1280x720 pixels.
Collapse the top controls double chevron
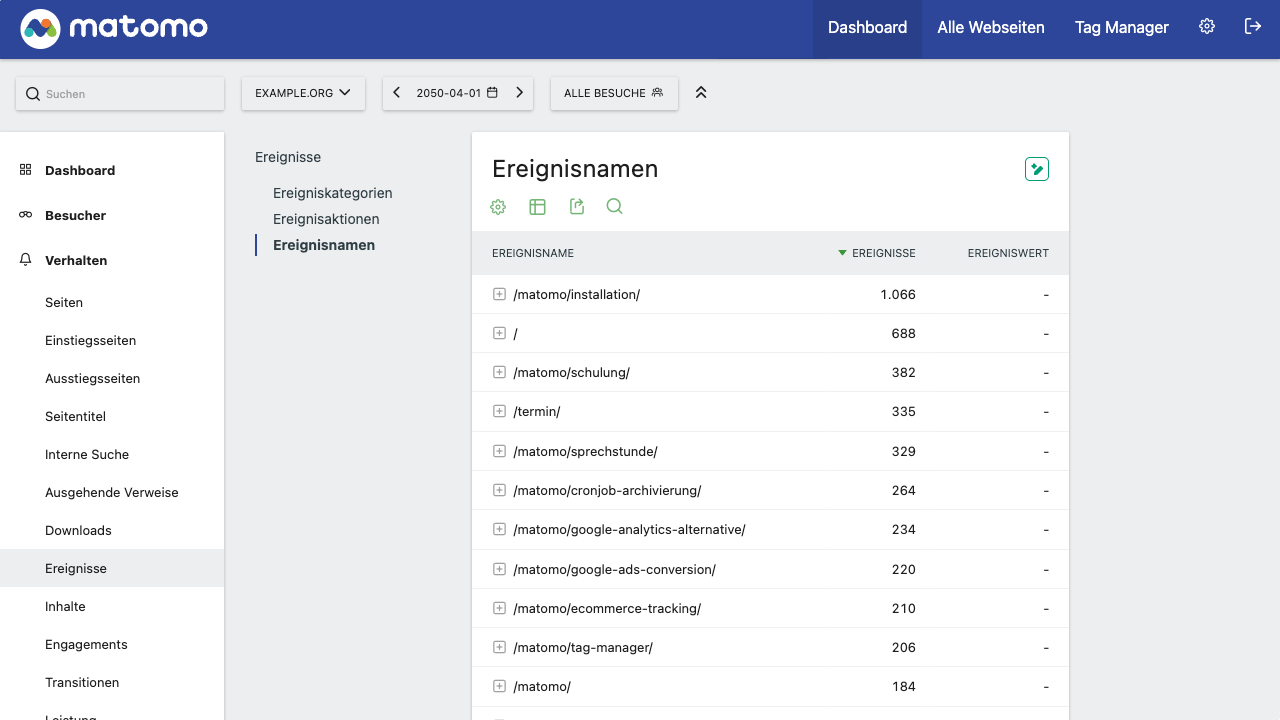701,93
